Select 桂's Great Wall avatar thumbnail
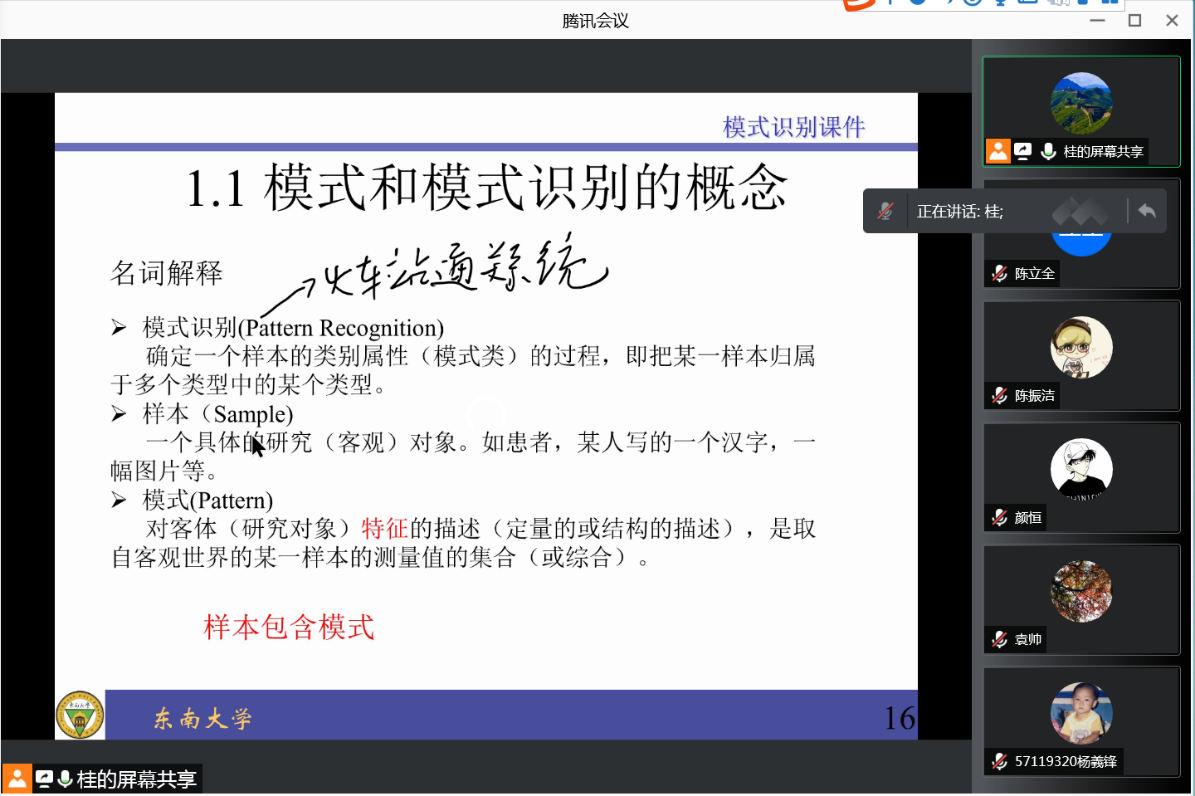This screenshot has width=1195, height=796. click(x=1081, y=103)
